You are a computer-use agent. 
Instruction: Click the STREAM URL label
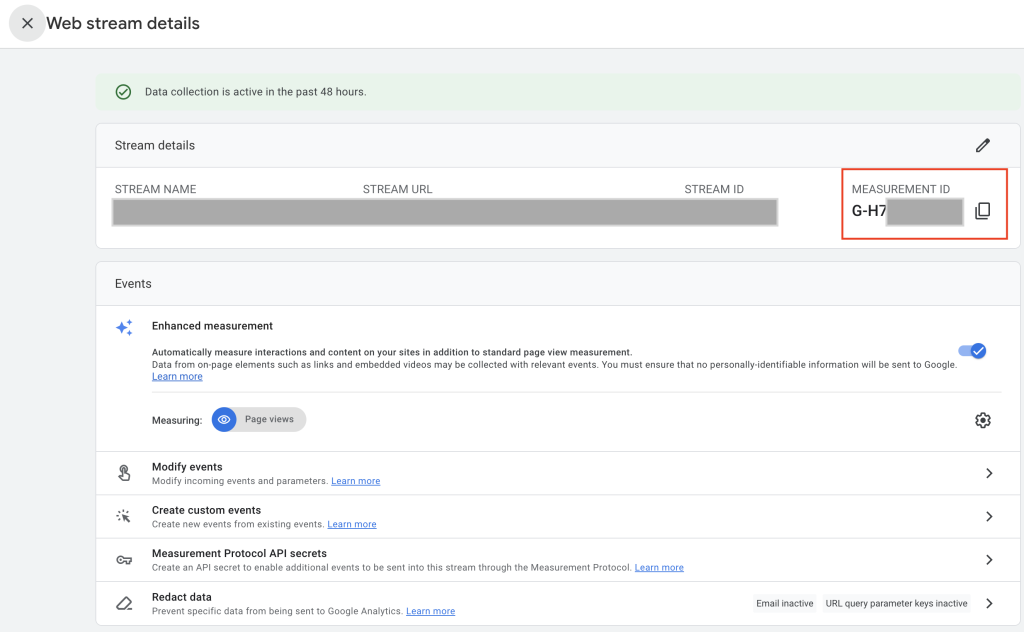point(398,189)
